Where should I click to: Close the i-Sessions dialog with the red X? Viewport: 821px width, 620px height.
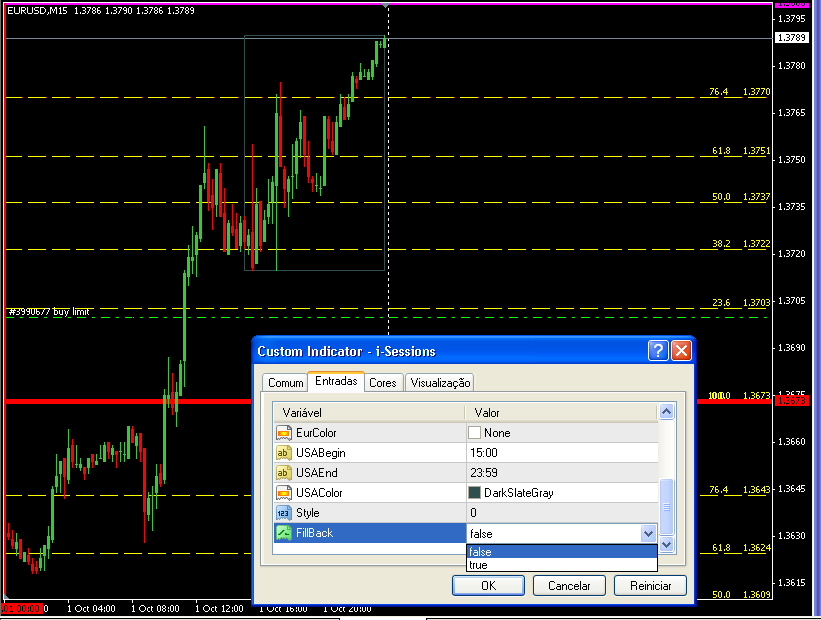click(681, 350)
